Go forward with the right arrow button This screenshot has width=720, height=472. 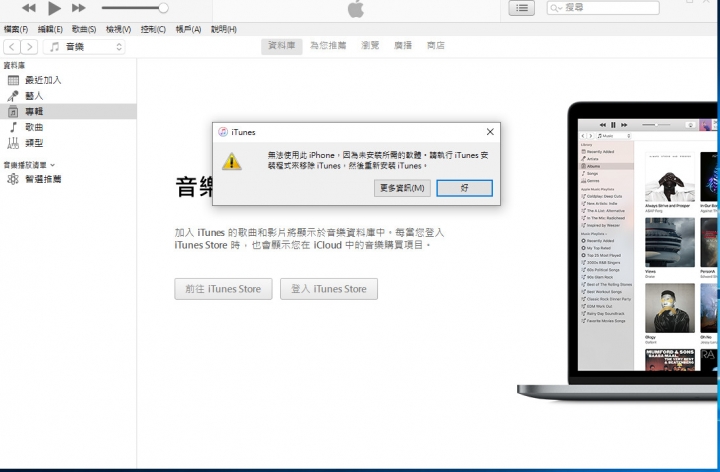pyautogui.click(x=29, y=47)
